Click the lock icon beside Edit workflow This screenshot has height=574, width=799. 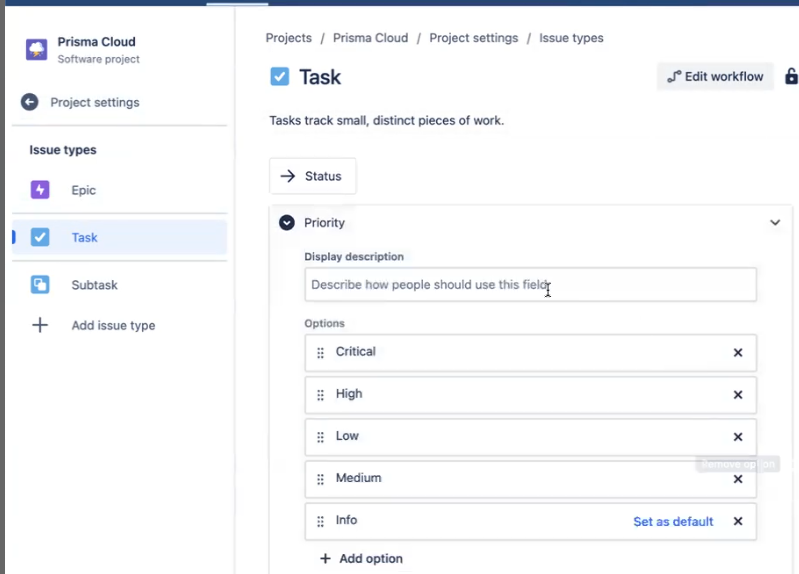point(791,76)
